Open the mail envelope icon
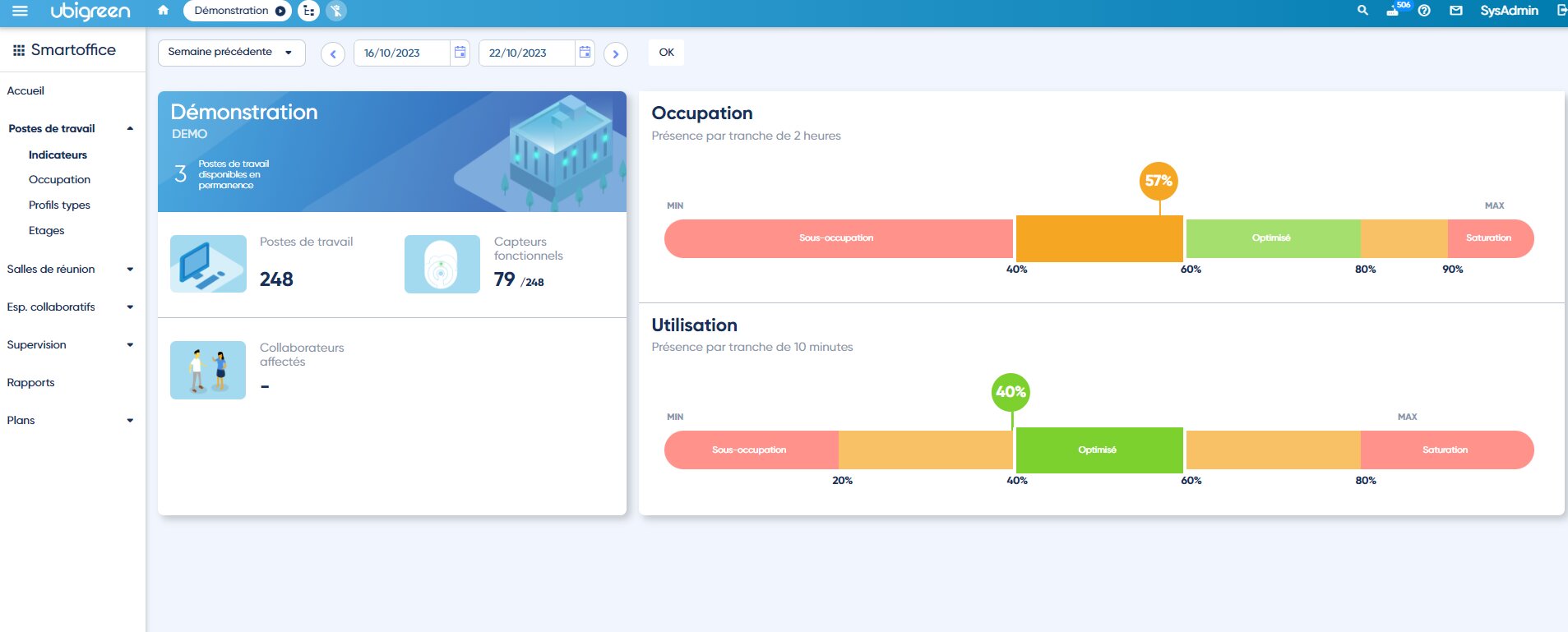 1455,11
